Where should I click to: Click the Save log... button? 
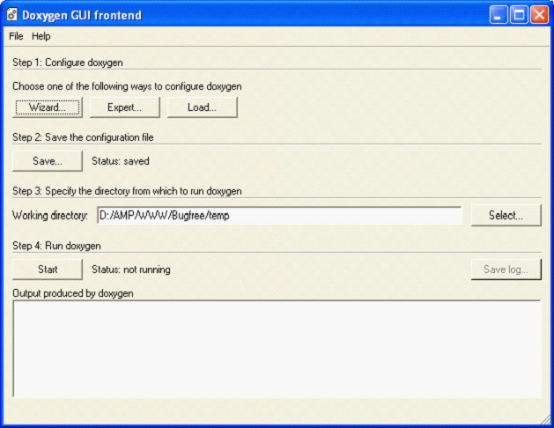(x=506, y=269)
